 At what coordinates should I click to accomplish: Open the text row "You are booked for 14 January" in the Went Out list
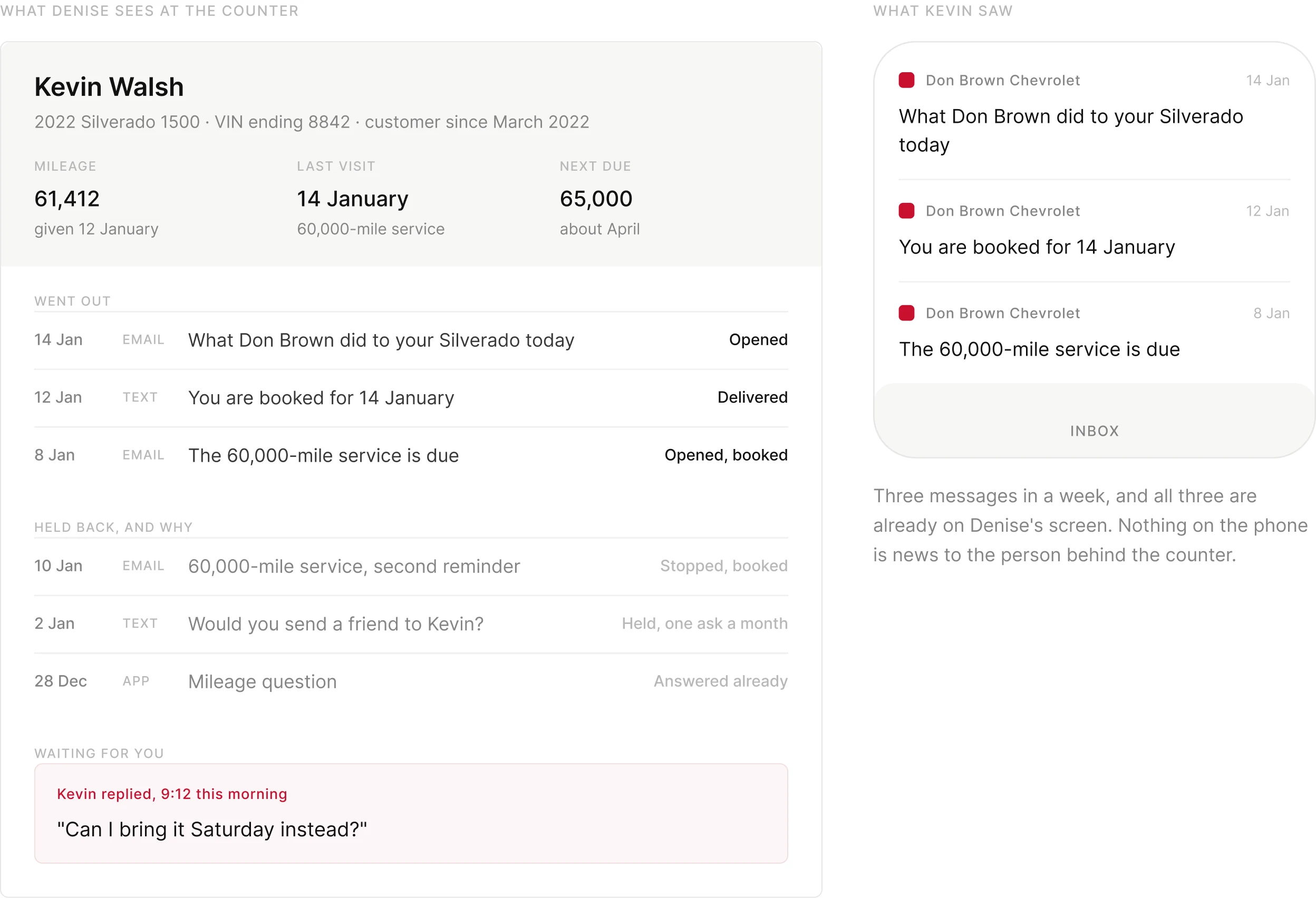tap(411, 398)
